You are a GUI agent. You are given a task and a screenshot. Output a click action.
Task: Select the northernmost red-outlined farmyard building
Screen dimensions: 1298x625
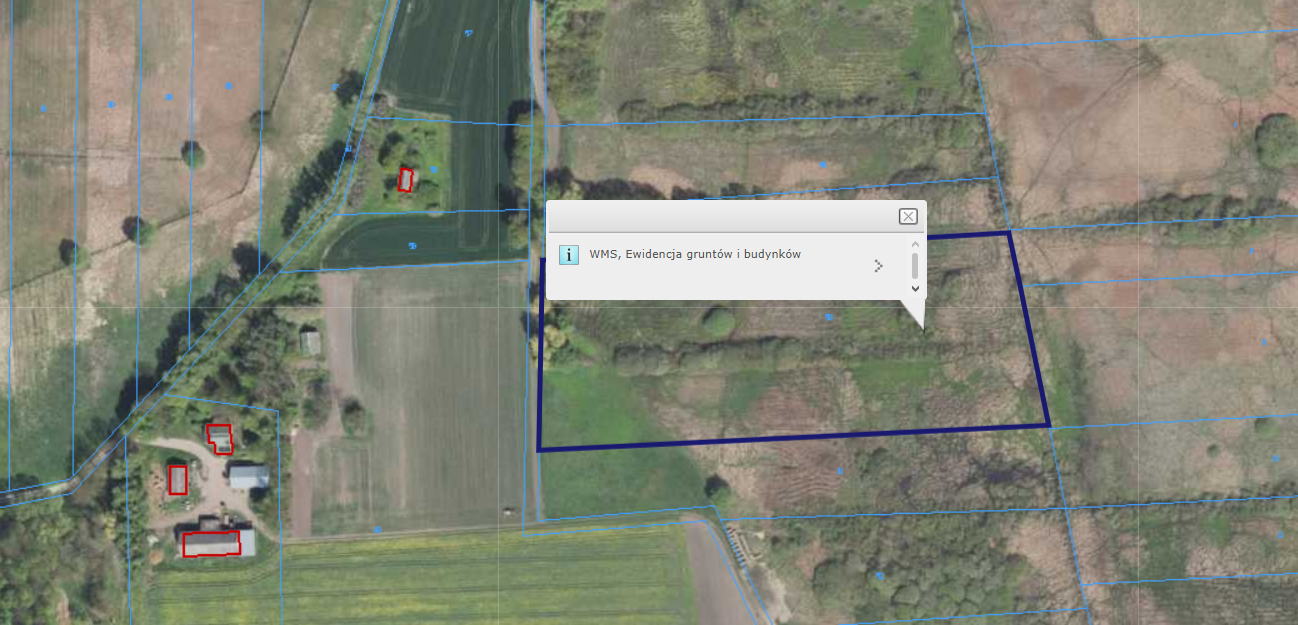[x=219, y=437]
